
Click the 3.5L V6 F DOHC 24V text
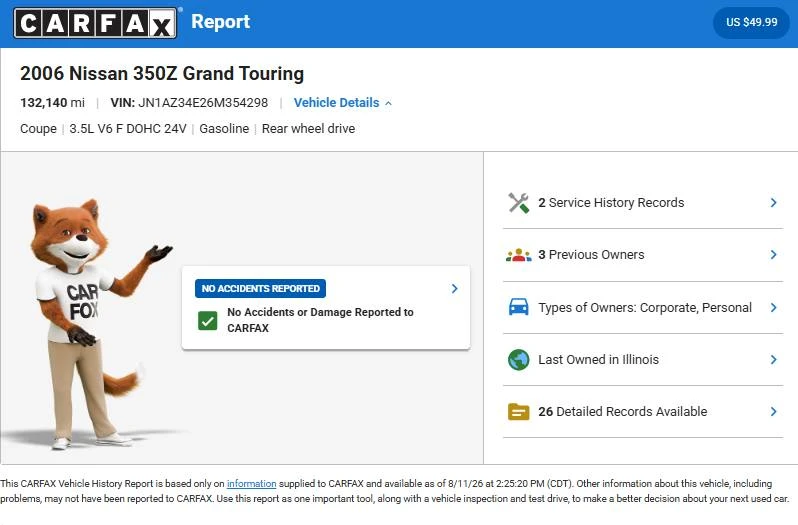(x=128, y=129)
